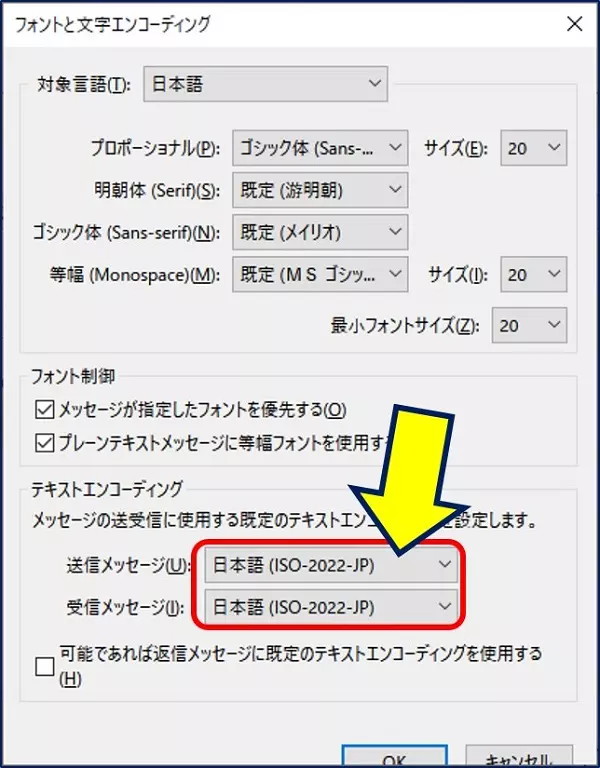Image resolution: width=600 pixels, height=768 pixels.
Task: Open the プロポーショナル font type dropdown
Action: (x=320, y=148)
